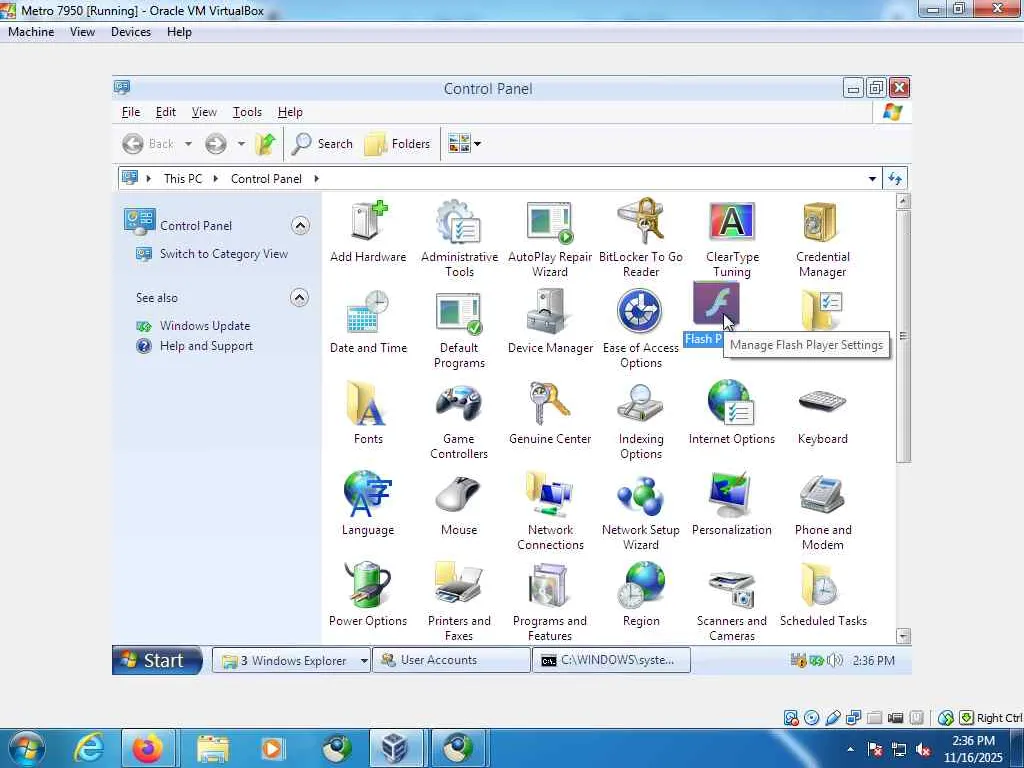Click the address bar refresh button

tap(895, 179)
